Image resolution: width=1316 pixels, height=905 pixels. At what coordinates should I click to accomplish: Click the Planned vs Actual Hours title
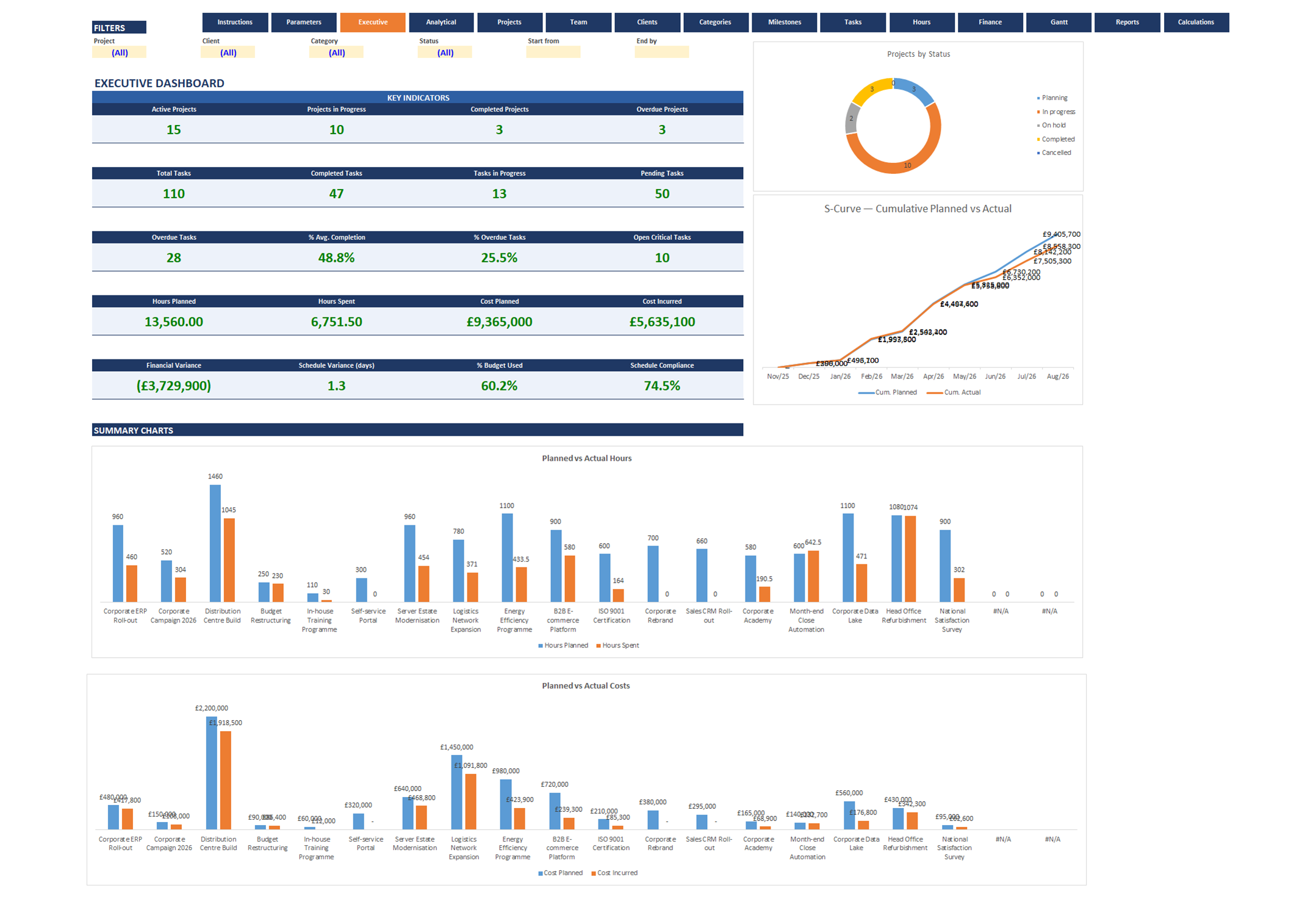[586, 458]
